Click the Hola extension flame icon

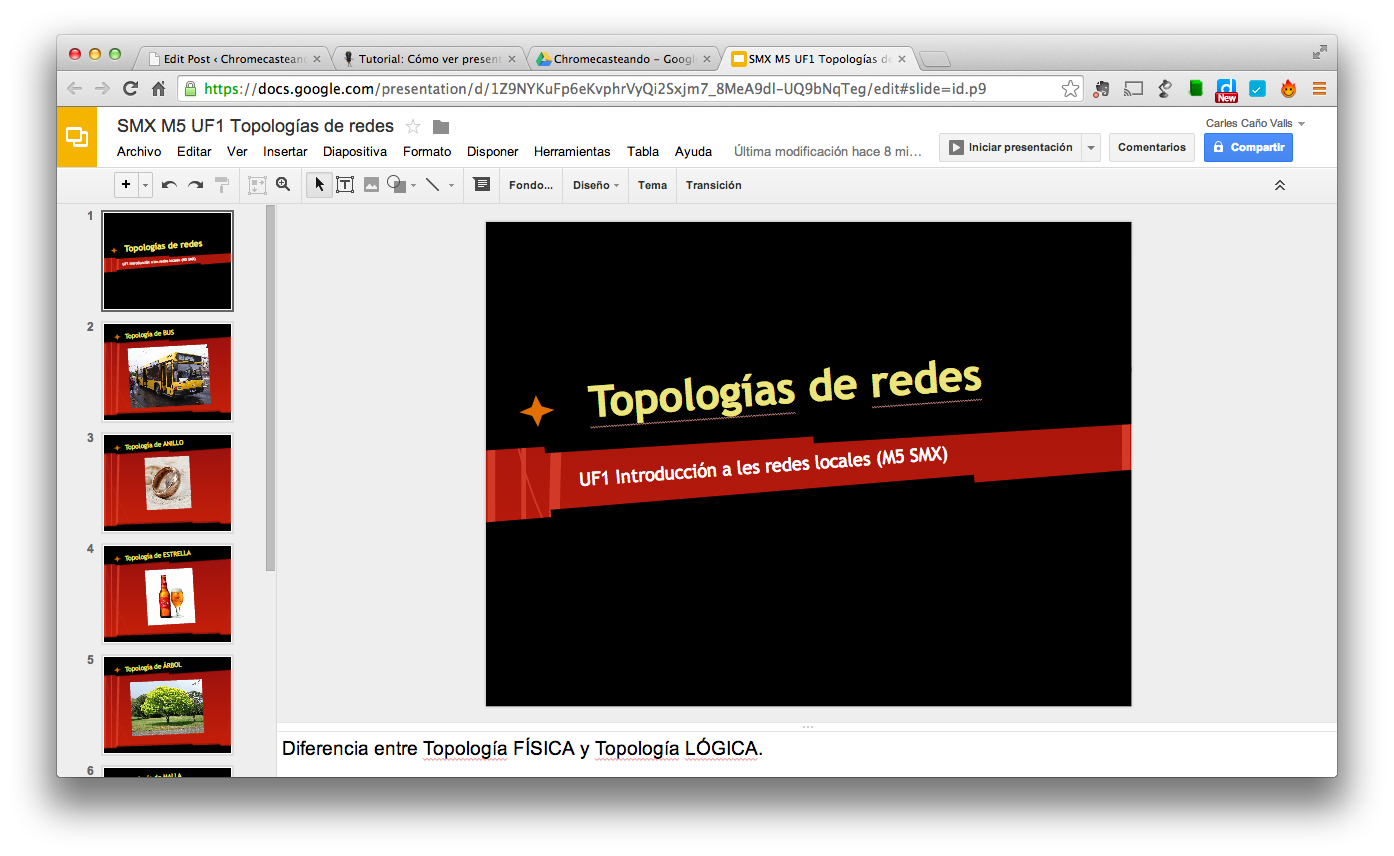coord(1288,89)
